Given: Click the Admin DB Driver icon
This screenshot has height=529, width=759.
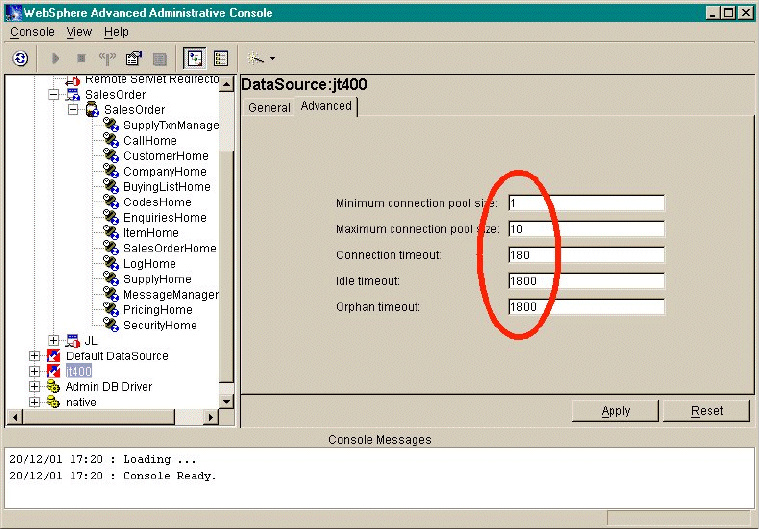Looking at the screenshot, I should tap(53, 387).
